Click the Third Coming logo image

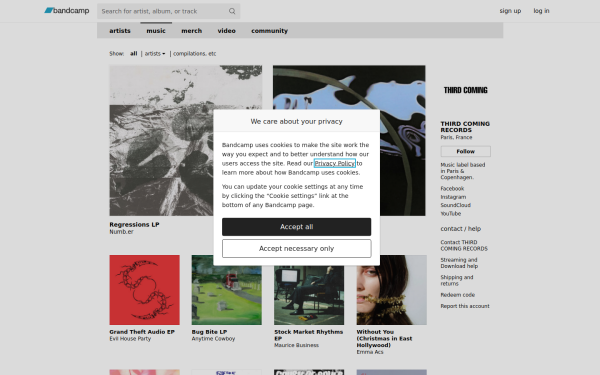click(x=465, y=90)
